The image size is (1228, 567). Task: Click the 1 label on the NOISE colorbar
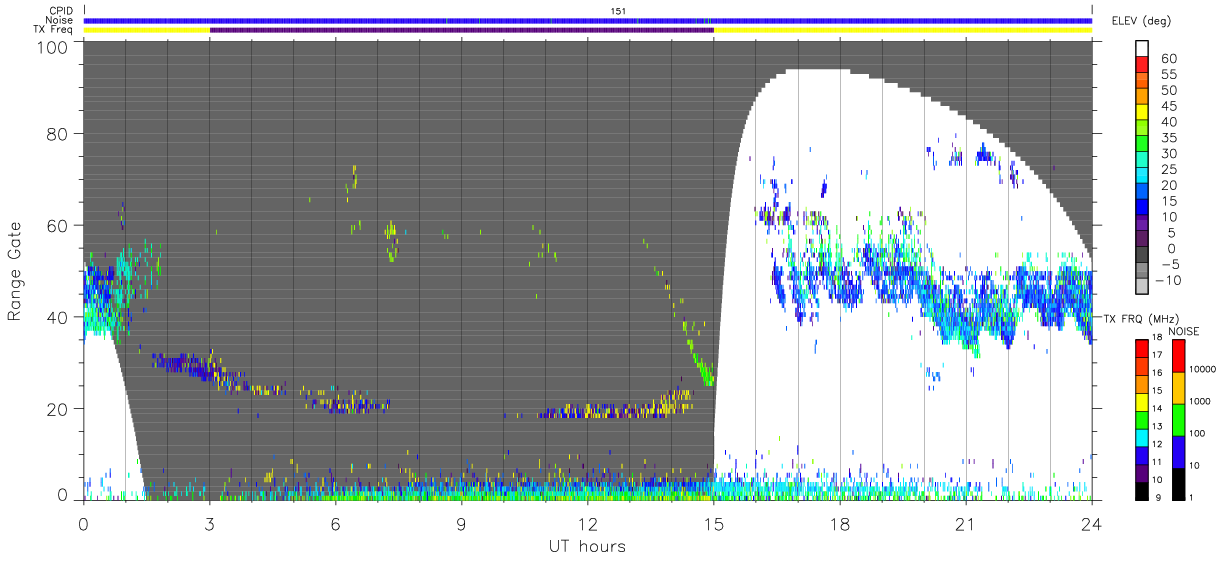pos(1193,497)
